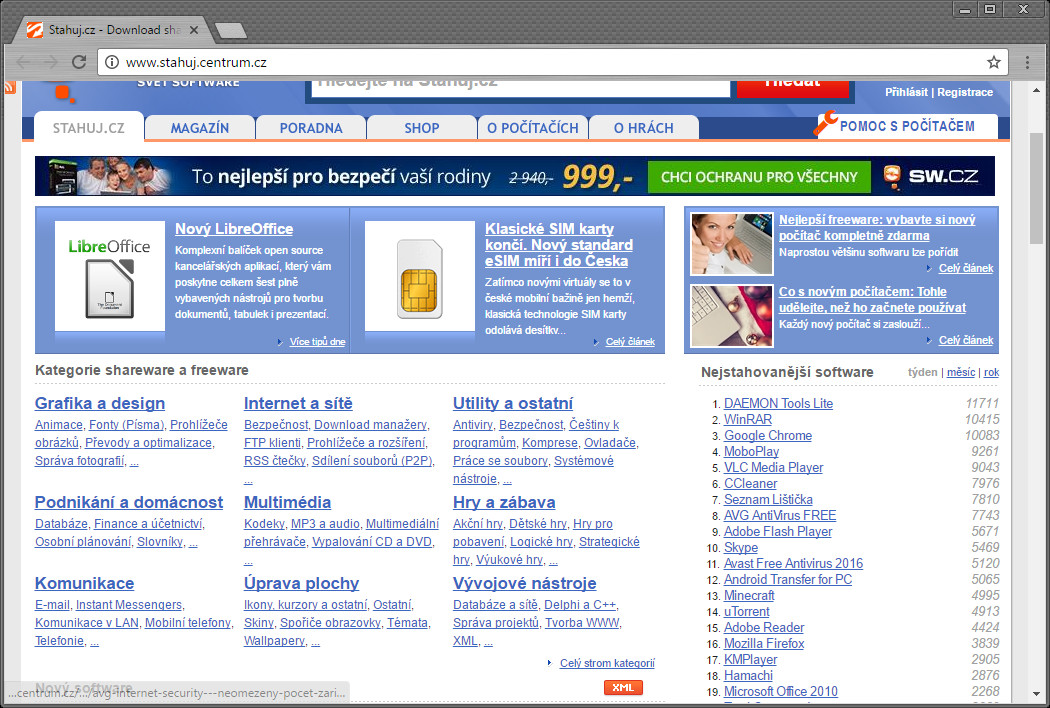
Task: Open WinRAR in top downloads list
Action: pos(747,419)
